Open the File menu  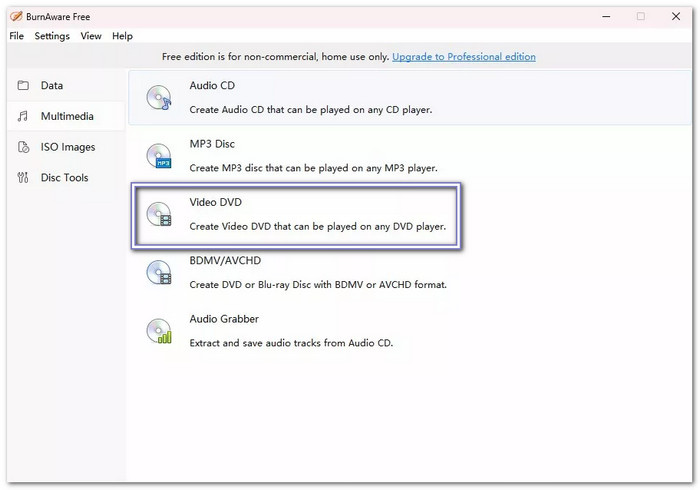(x=17, y=36)
